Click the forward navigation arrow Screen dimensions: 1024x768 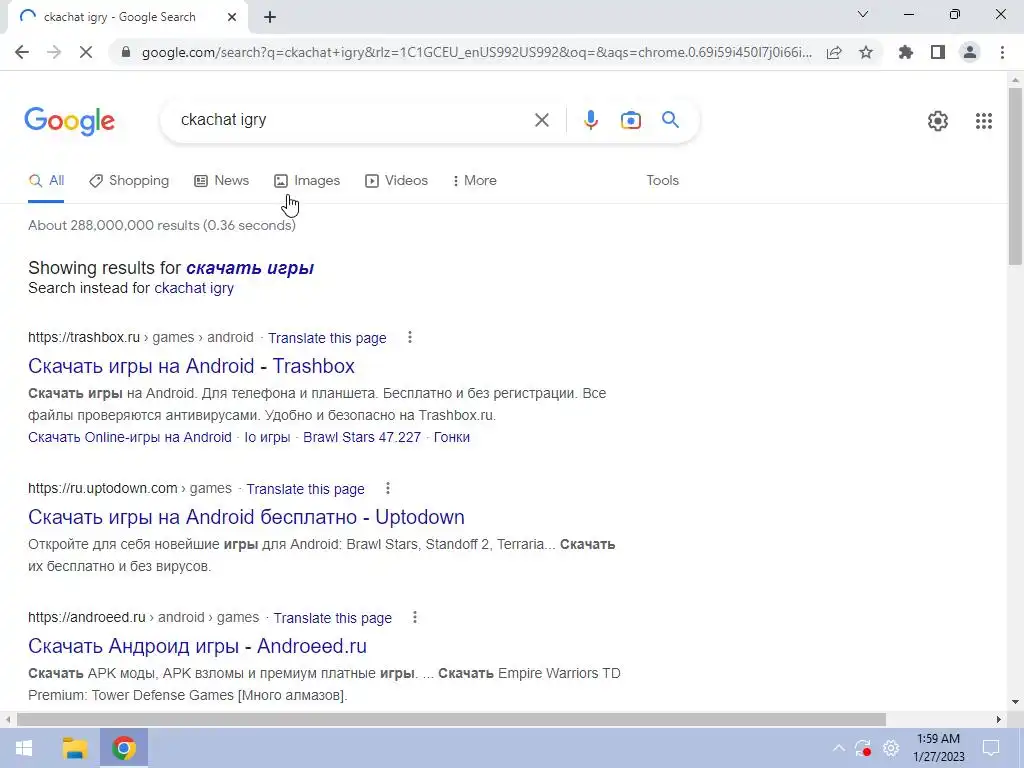pos(54,52)
